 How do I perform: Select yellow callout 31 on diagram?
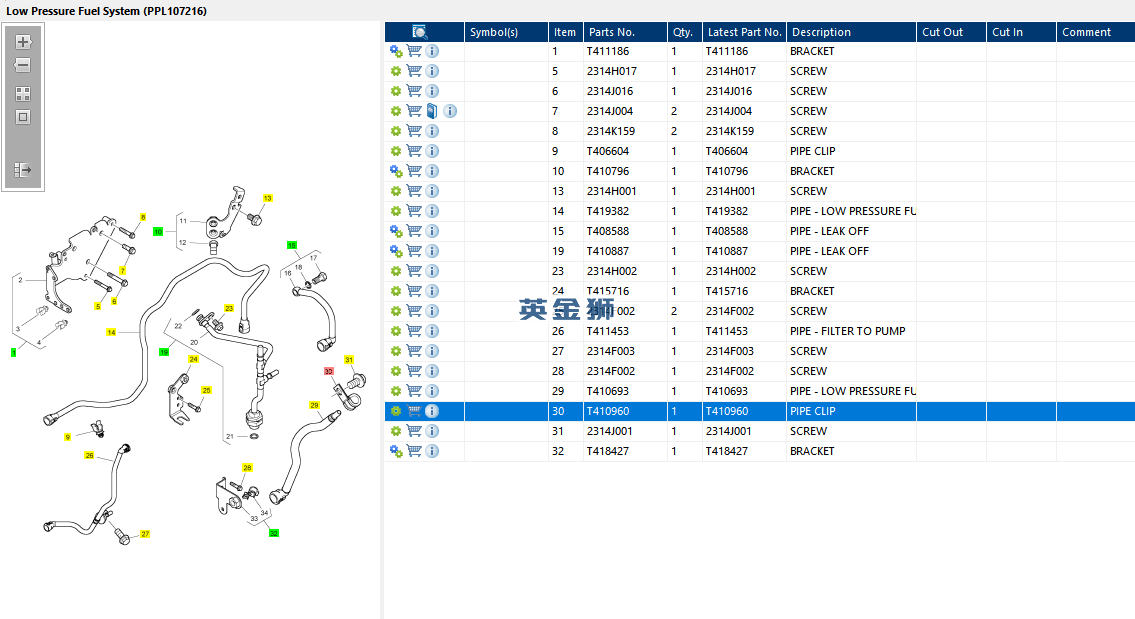(349, 360)
